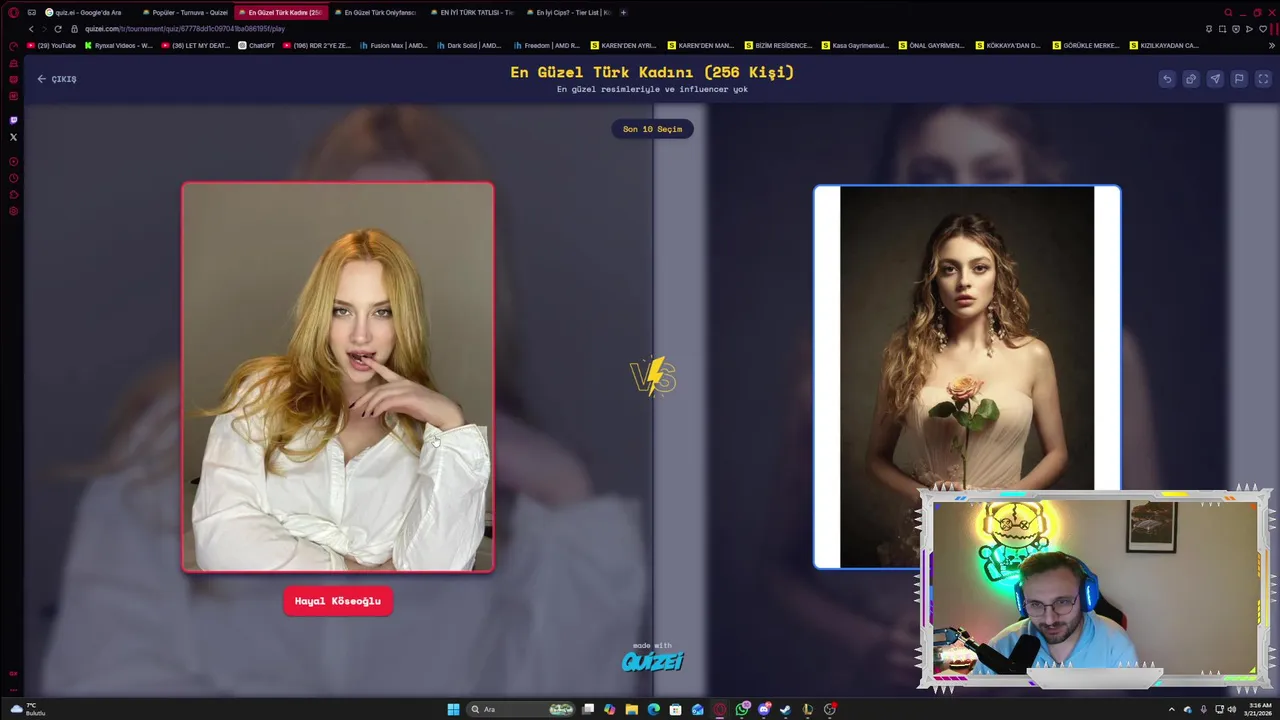
Task: Open clock showing 3:16 AM
Action: tap(1260, 709)
